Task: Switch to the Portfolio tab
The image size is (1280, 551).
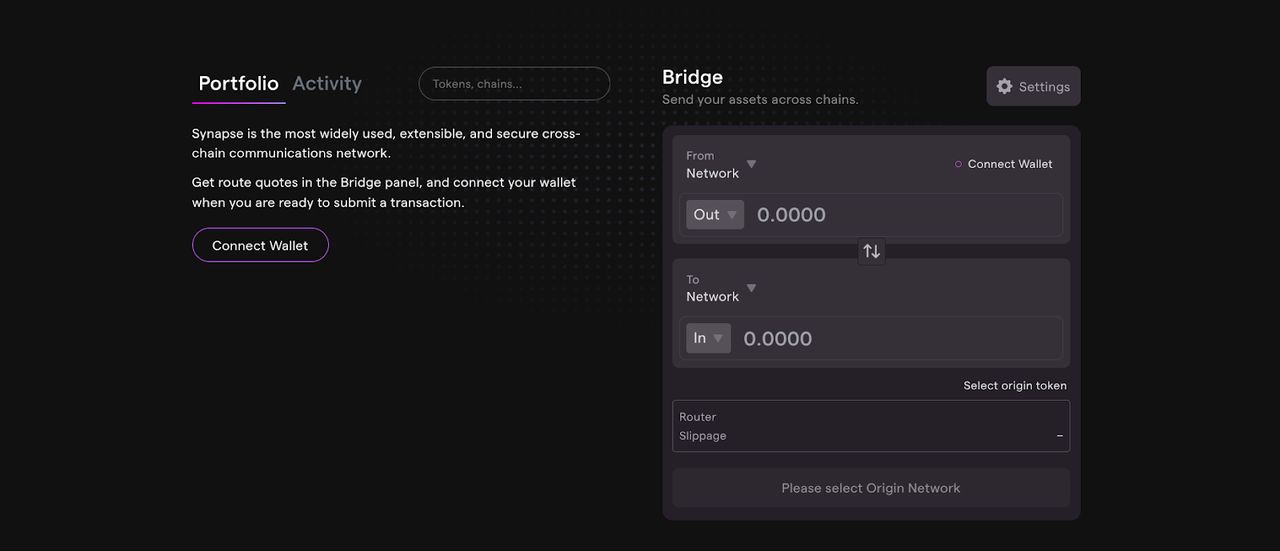Action: (238, 84)
